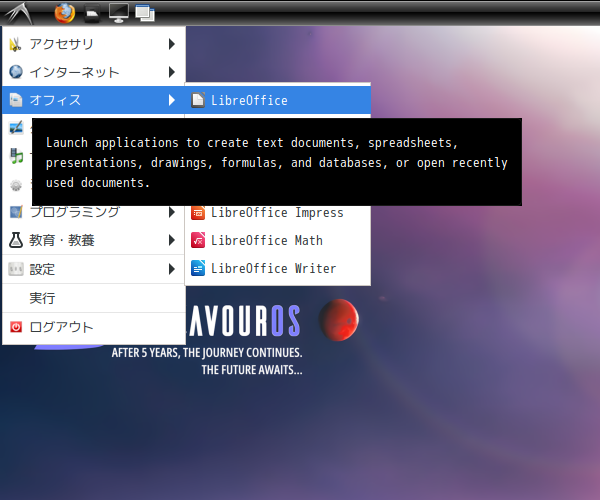Click the document icon beside オフィス
Image resolution: width=600 pixels, height=500 pixels.
pos(16,100)
